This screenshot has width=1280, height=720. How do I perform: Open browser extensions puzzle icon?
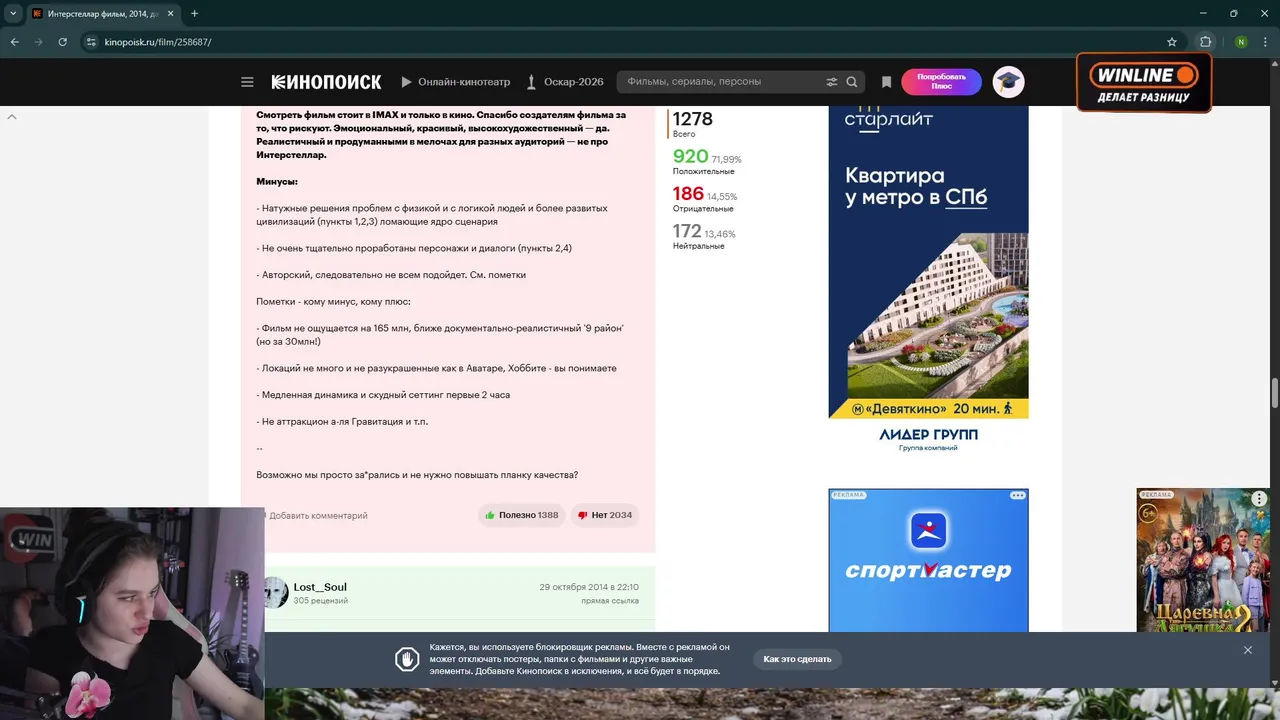pyautogui.click(x=1205, y=42)
